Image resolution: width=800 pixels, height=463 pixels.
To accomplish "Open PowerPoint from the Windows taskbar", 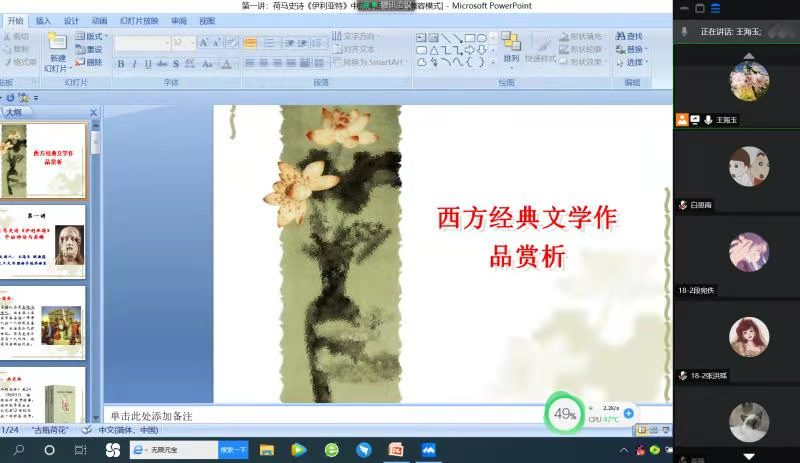I will click(x=396, y=450).
